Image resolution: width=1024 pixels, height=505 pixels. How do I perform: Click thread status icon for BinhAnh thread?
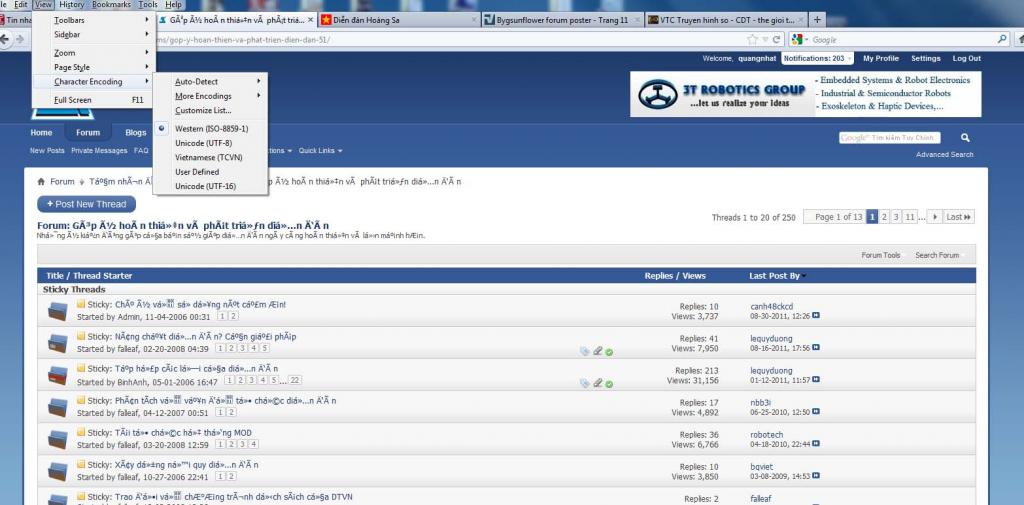pos(58,375)
